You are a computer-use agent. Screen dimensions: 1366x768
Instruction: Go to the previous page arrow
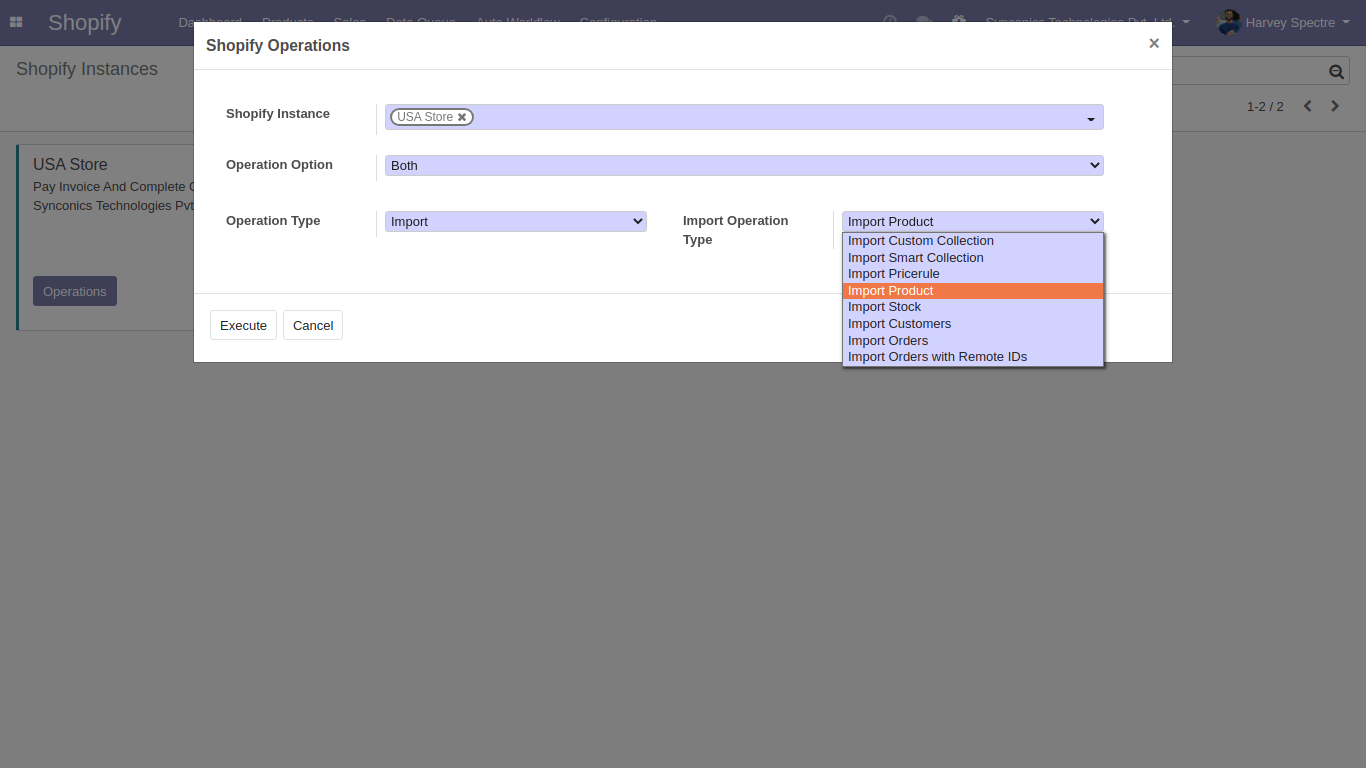pyautogui.click(x=1307, y=106)
